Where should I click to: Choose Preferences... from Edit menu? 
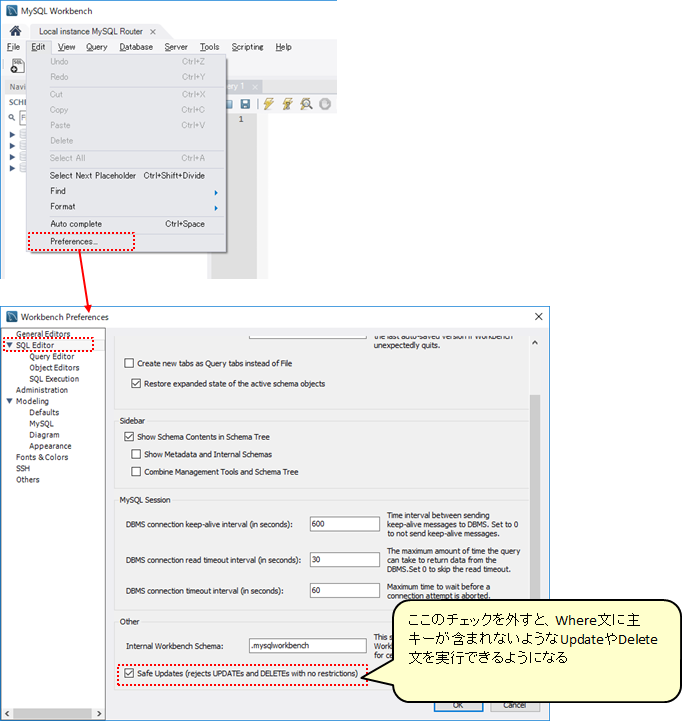point(126,241)
